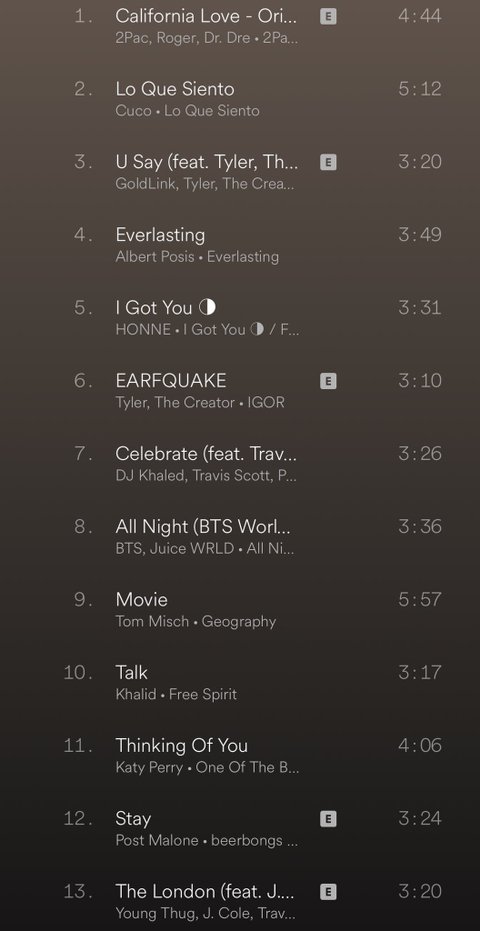
Task: Open Celebrate featuring Travis Scott track
Action: (x=240, y=464)
